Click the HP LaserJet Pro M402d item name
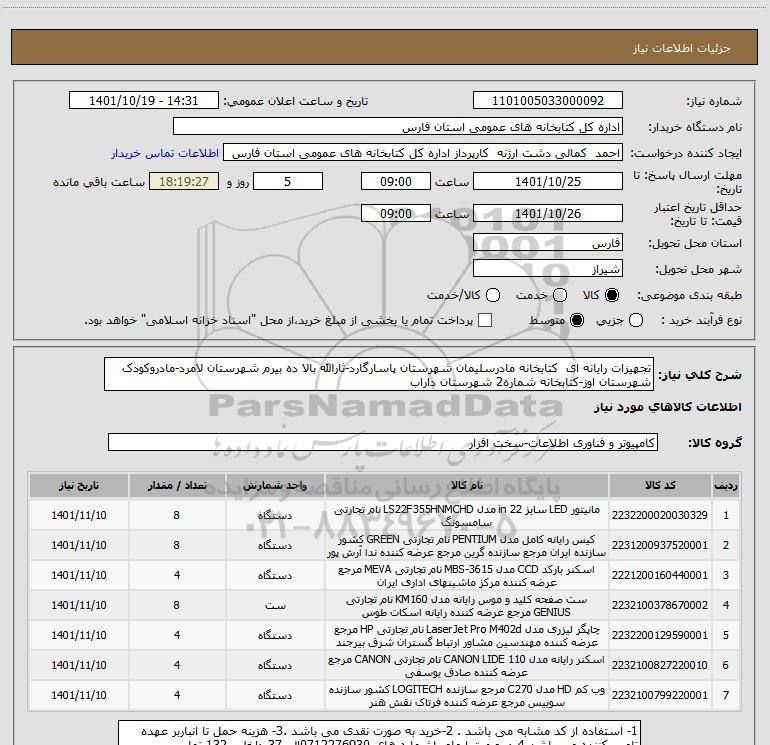This screenshot has width=770, height=745. pyautogui.click(x=467, y=635)
